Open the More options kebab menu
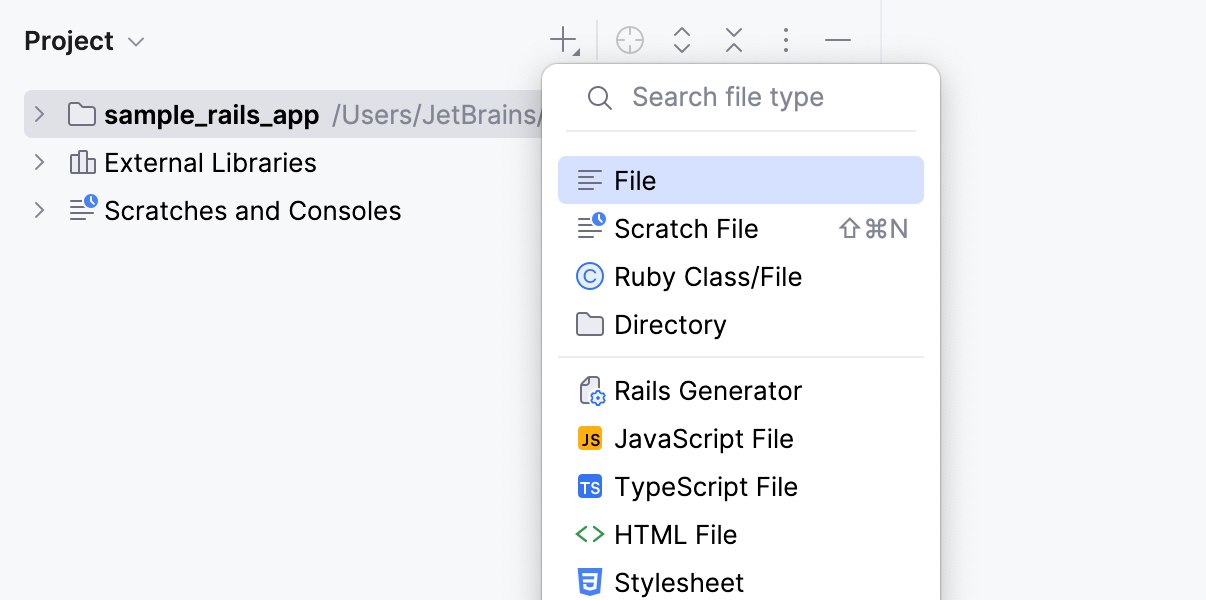 tap(786, 40)
